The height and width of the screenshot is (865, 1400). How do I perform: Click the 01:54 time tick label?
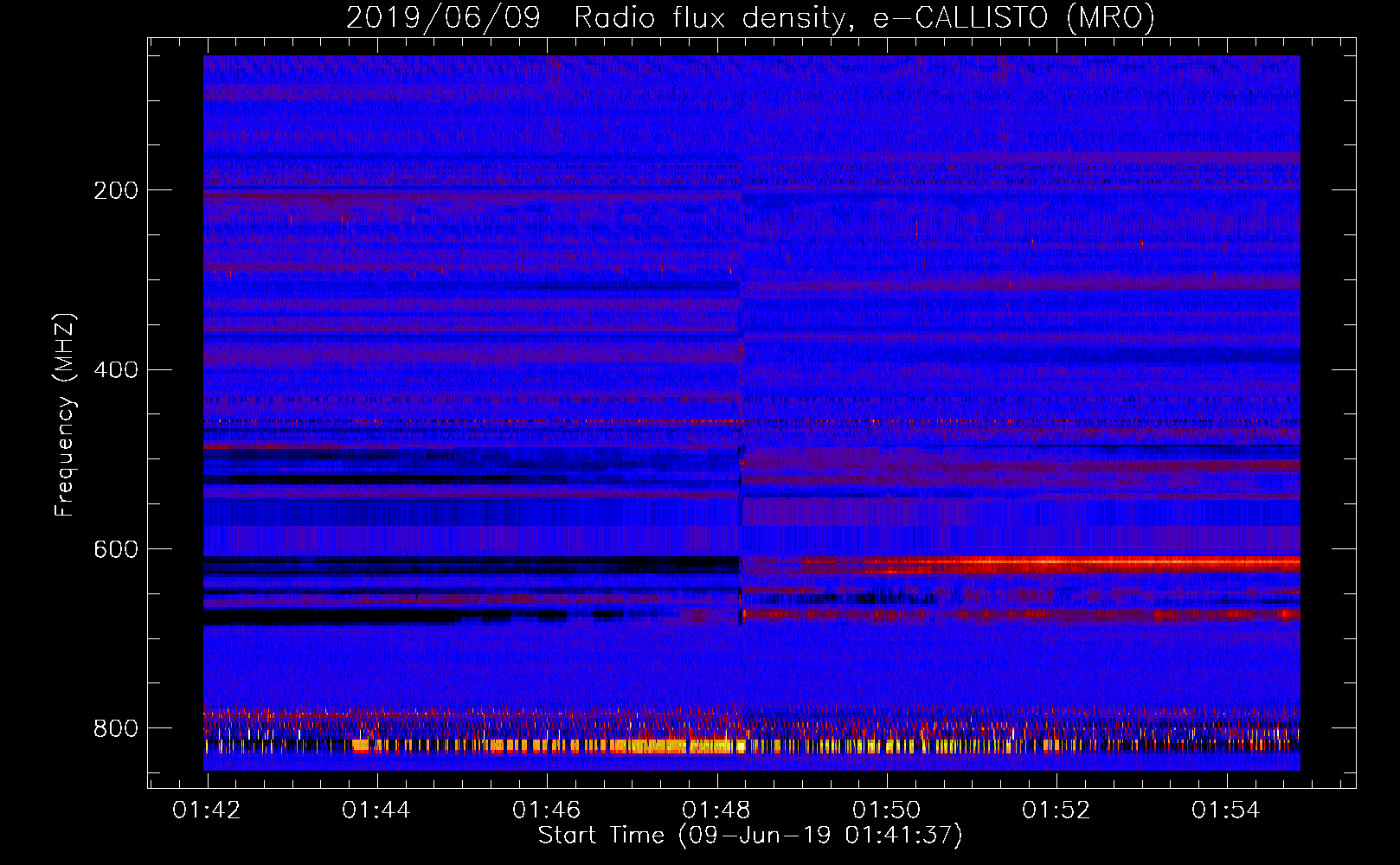point(1226,811)
